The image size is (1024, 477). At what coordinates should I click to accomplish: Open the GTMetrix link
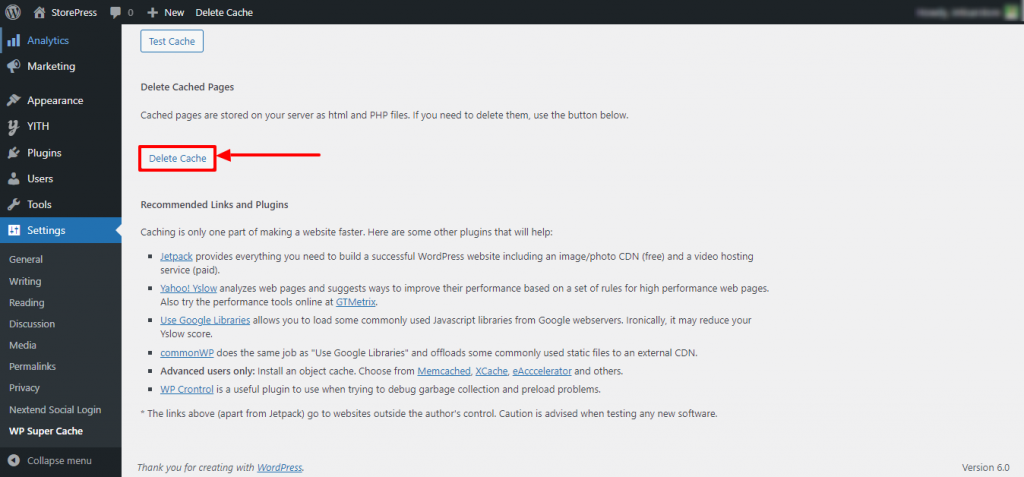pyautogui.click(x=356, y=303)
